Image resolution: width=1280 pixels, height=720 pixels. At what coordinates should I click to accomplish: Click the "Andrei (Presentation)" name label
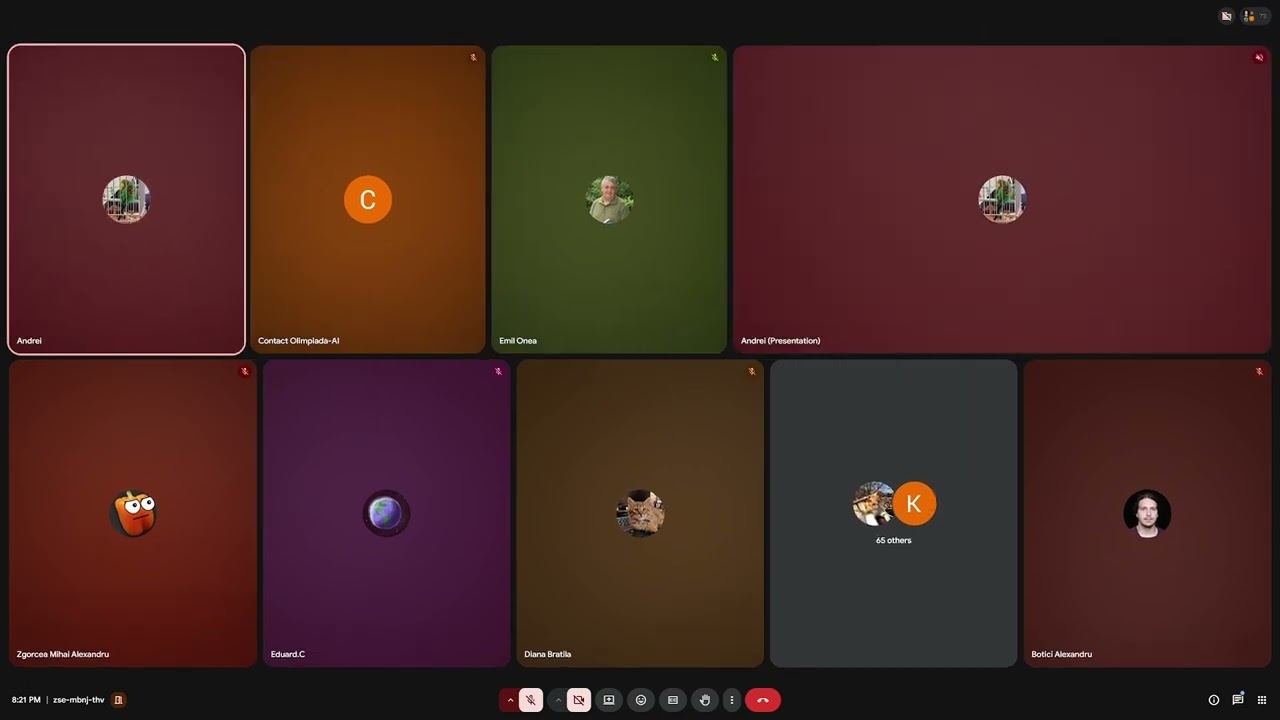[x=780, y=341]
